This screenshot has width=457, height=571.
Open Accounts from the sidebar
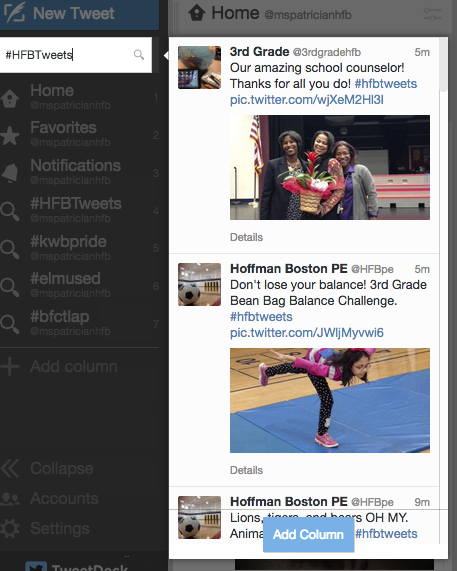tap(64, 499)
